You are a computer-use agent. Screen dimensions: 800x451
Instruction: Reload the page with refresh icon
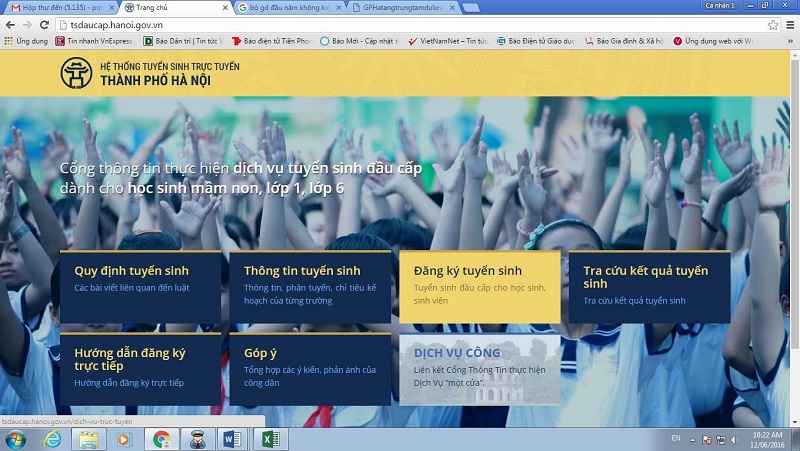click(44, 24)
